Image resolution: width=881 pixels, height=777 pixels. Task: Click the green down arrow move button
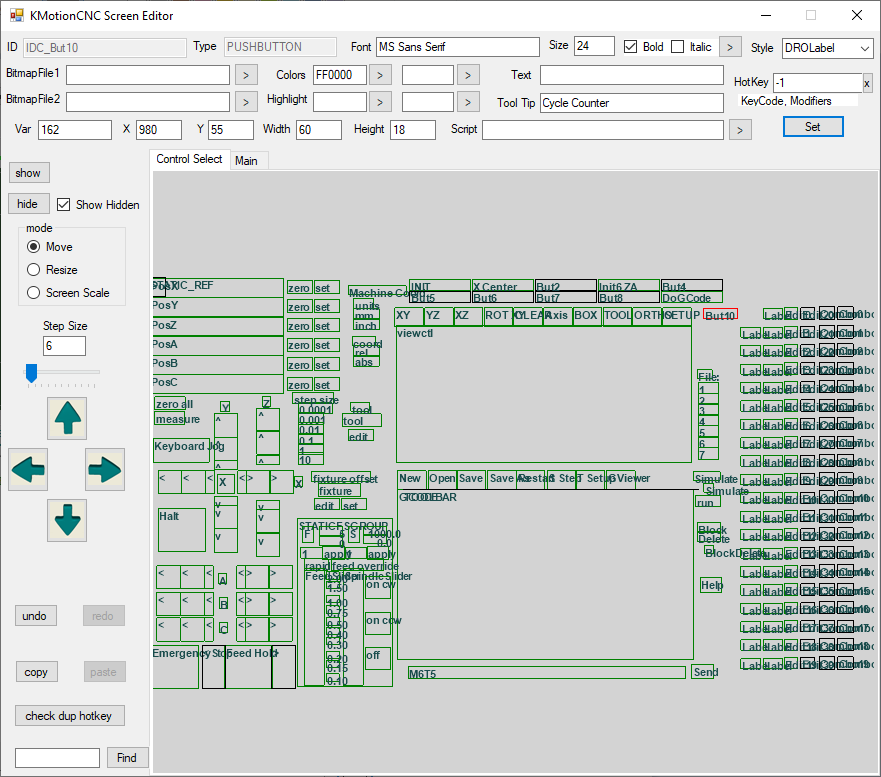67,520
